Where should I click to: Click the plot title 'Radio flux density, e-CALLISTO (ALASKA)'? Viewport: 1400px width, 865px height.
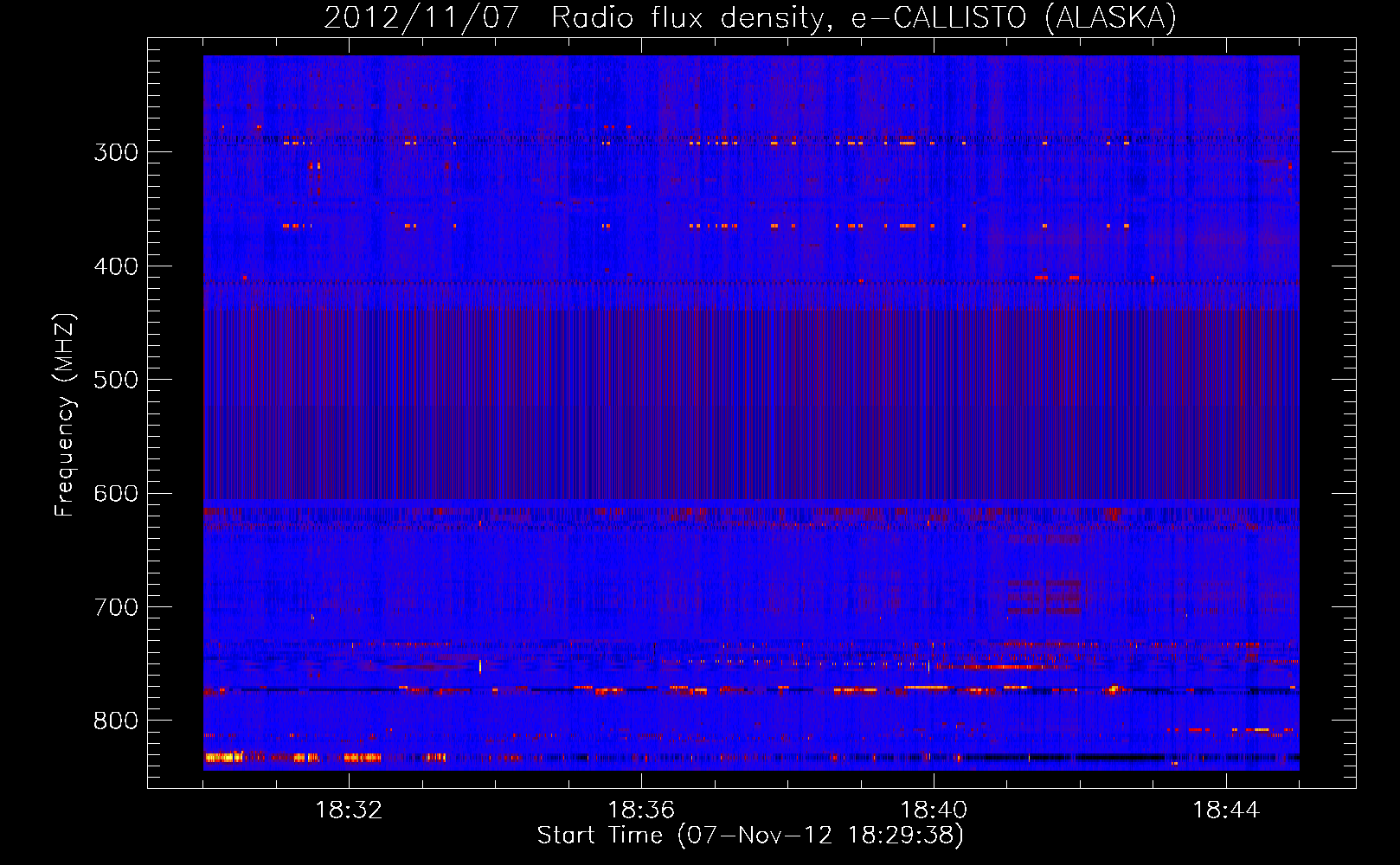864,18
